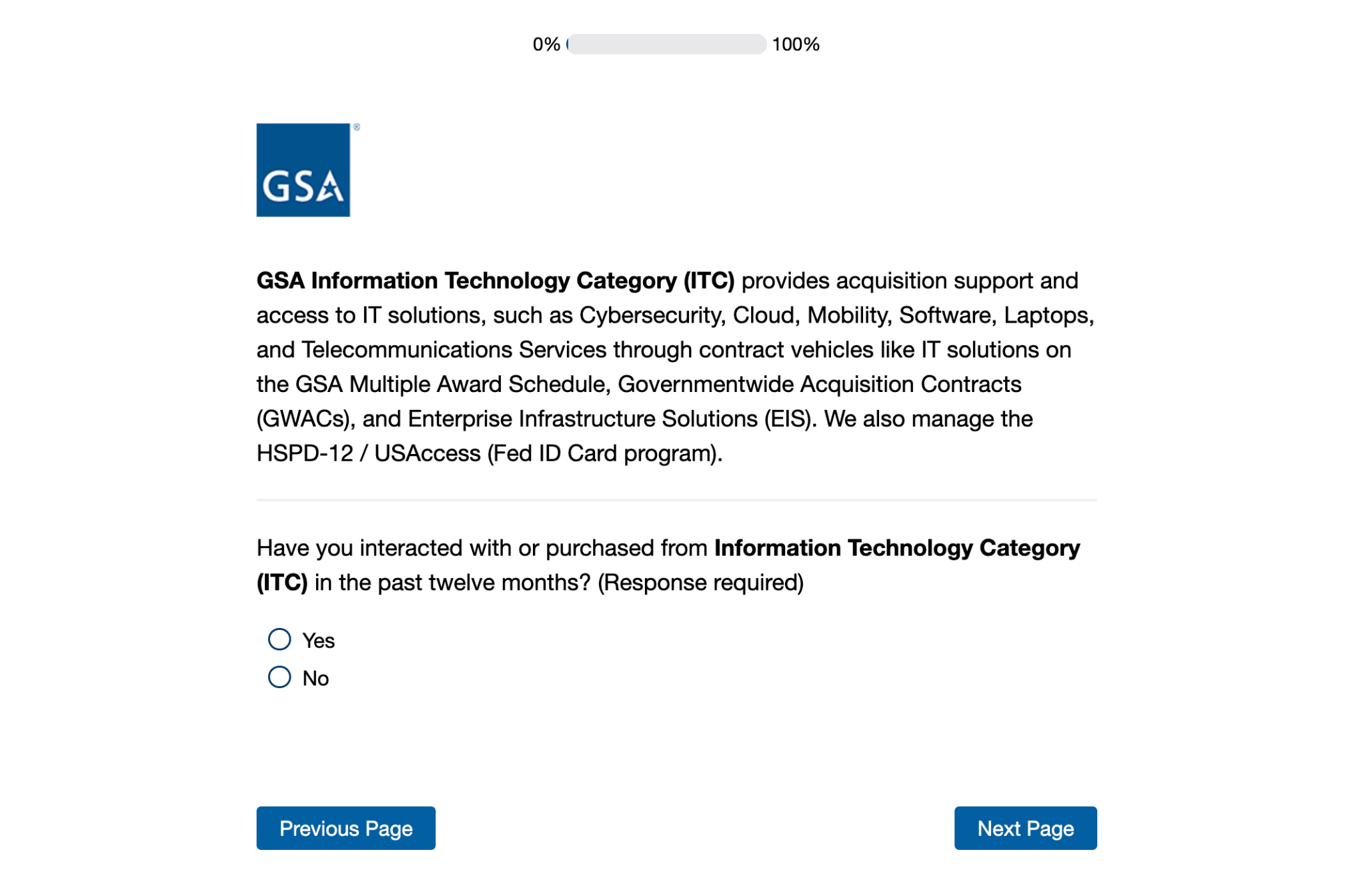Click the "(Fed ID Card program)" text
This screenshot has height=896, width=1366.
click(604, 453)
